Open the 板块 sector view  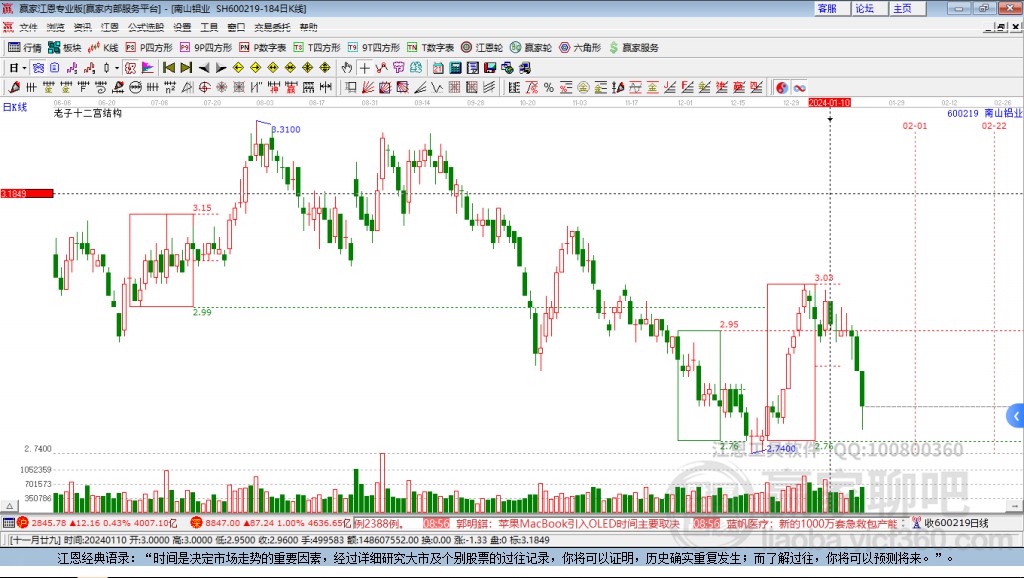click(x=64, y=48)
